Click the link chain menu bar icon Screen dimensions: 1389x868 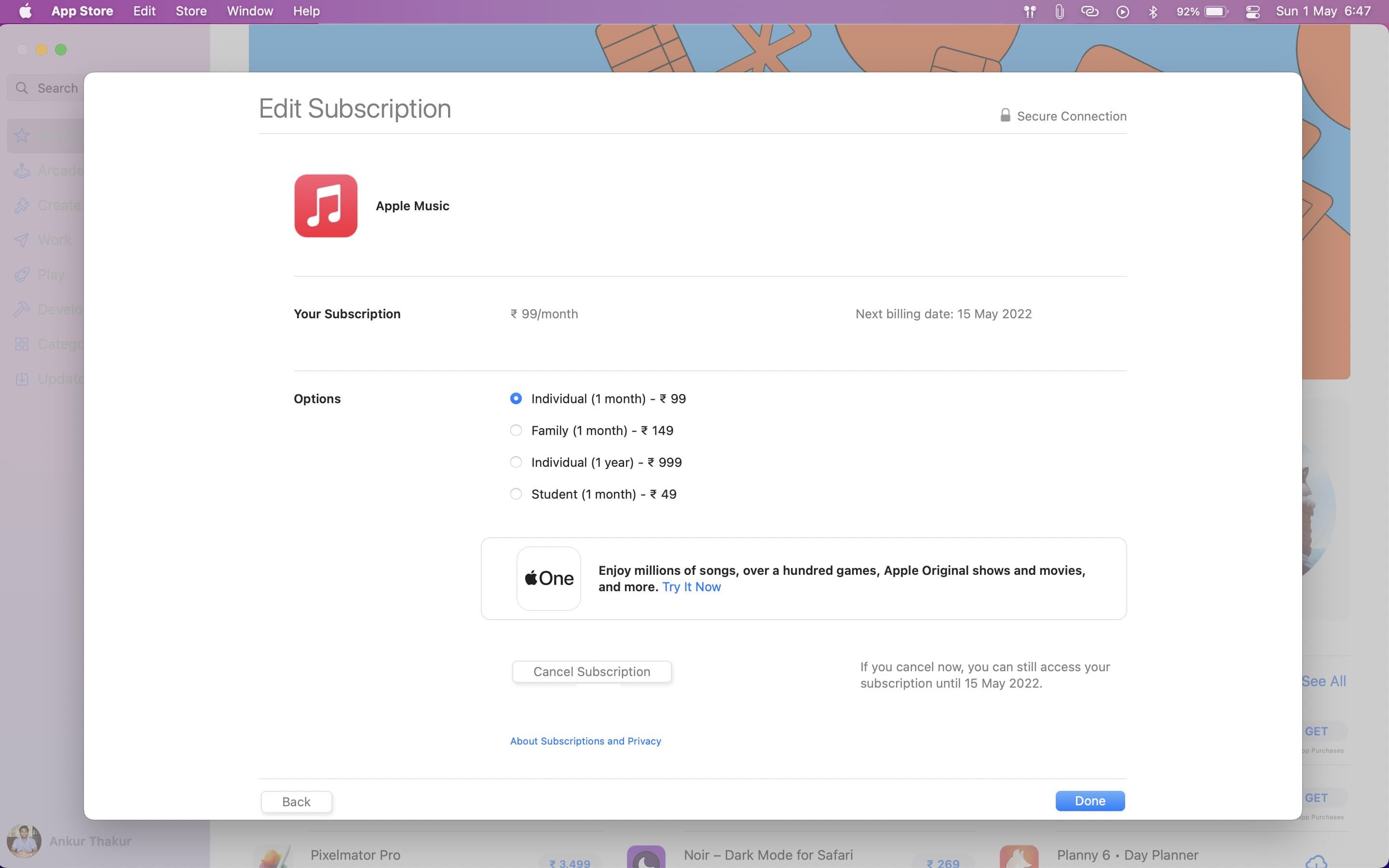click(1089, 12)
